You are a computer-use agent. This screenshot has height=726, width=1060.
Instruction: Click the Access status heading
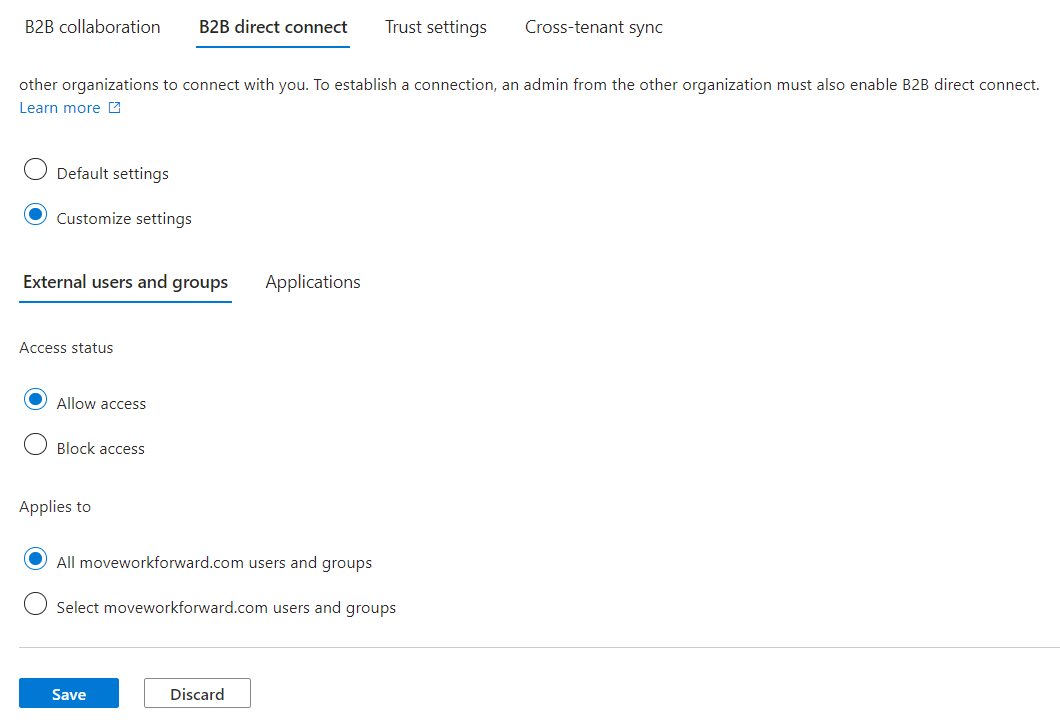pyautogui.click(x=66, y=348)
